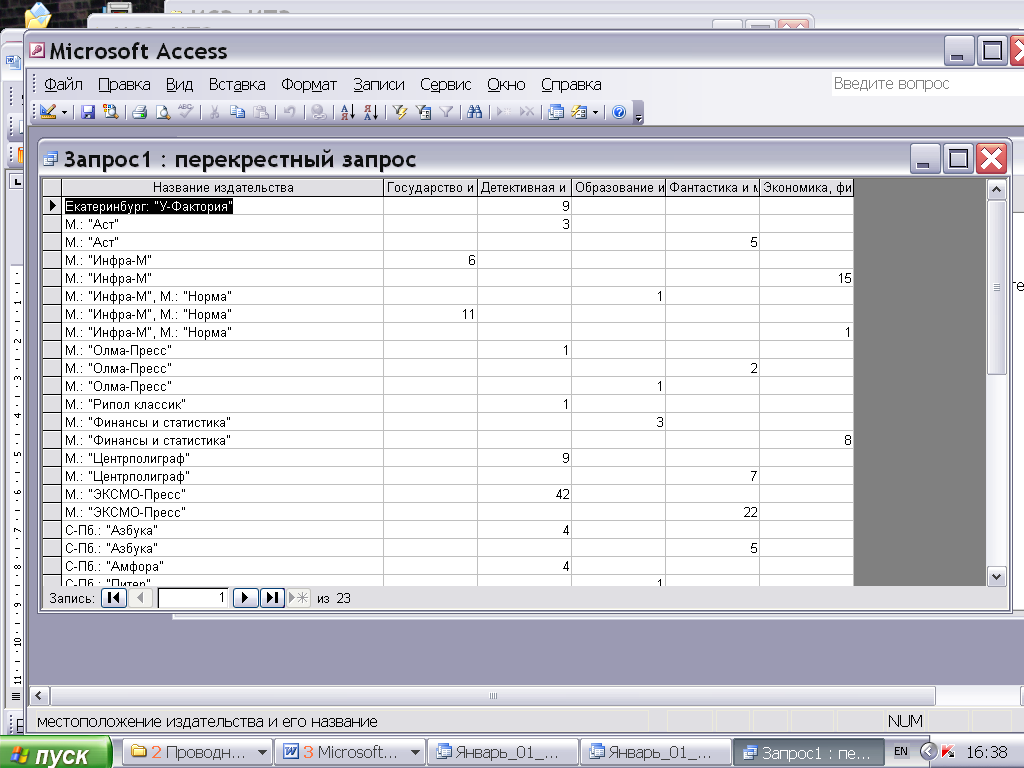Go to last record navigation button
The height and width of the screenshot is (768, 1024).
(x=272, y=598)
